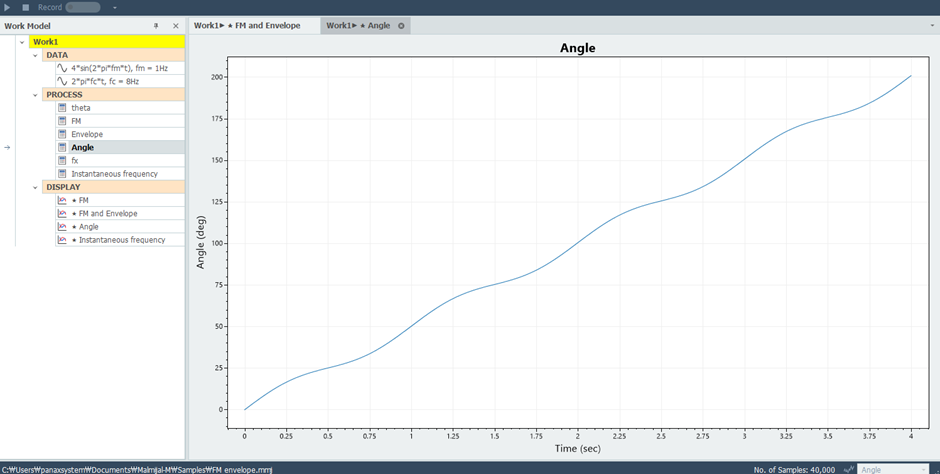Select Instantaneous frequency under PROCESS
Screen dimensions: 940x474
point(120,174)
